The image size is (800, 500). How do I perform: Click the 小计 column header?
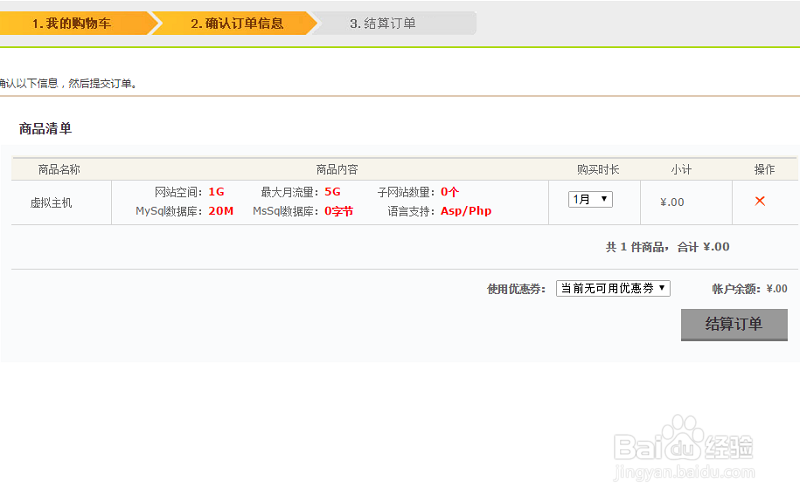click(x=681, y=169)
